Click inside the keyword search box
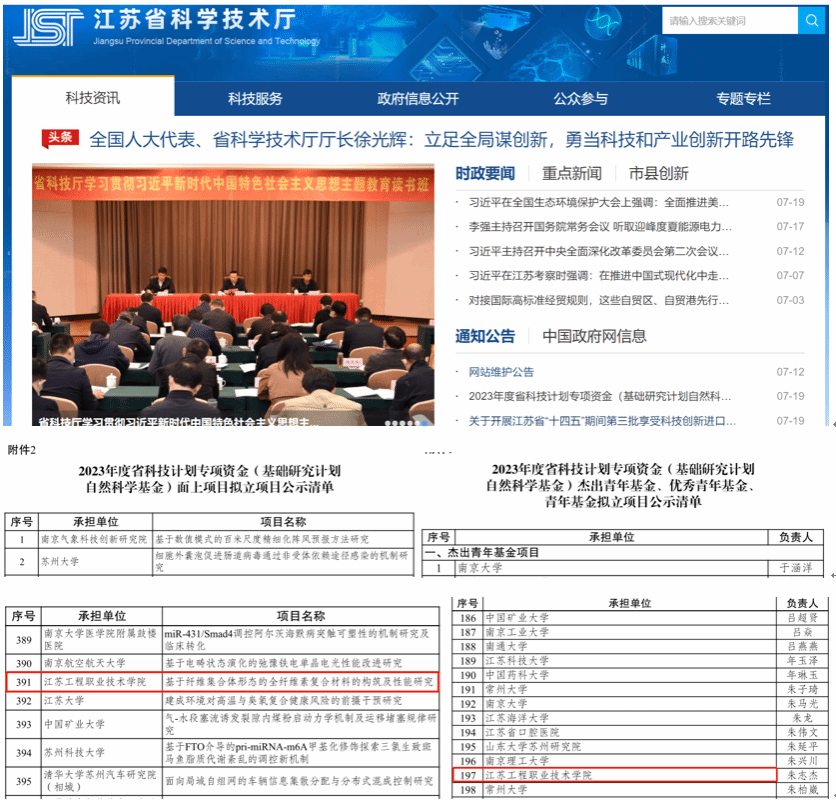Viewport: 836px width, 800px height. click(x=729, y=20)
